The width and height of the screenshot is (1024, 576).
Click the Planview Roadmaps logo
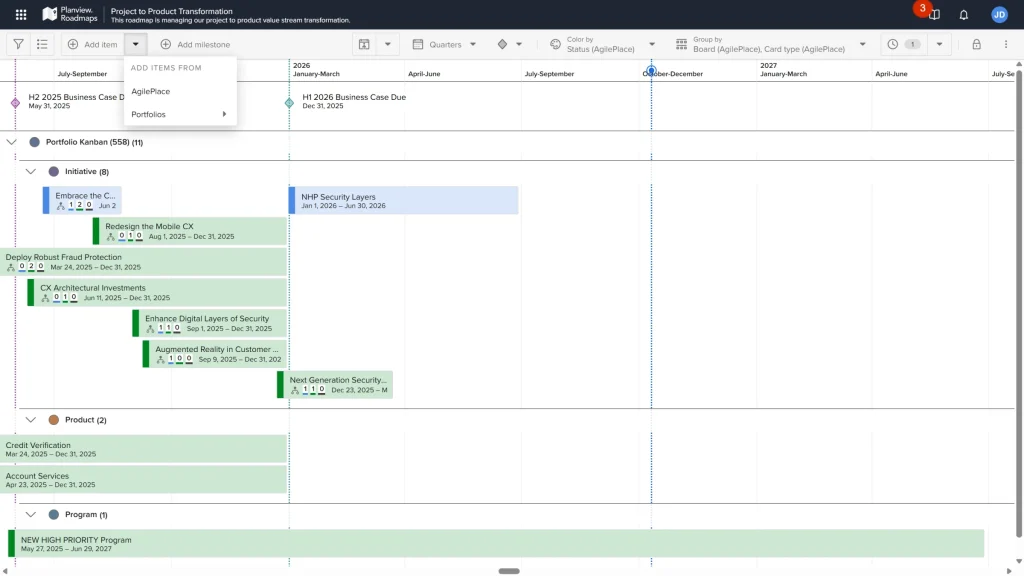(70, 14)
